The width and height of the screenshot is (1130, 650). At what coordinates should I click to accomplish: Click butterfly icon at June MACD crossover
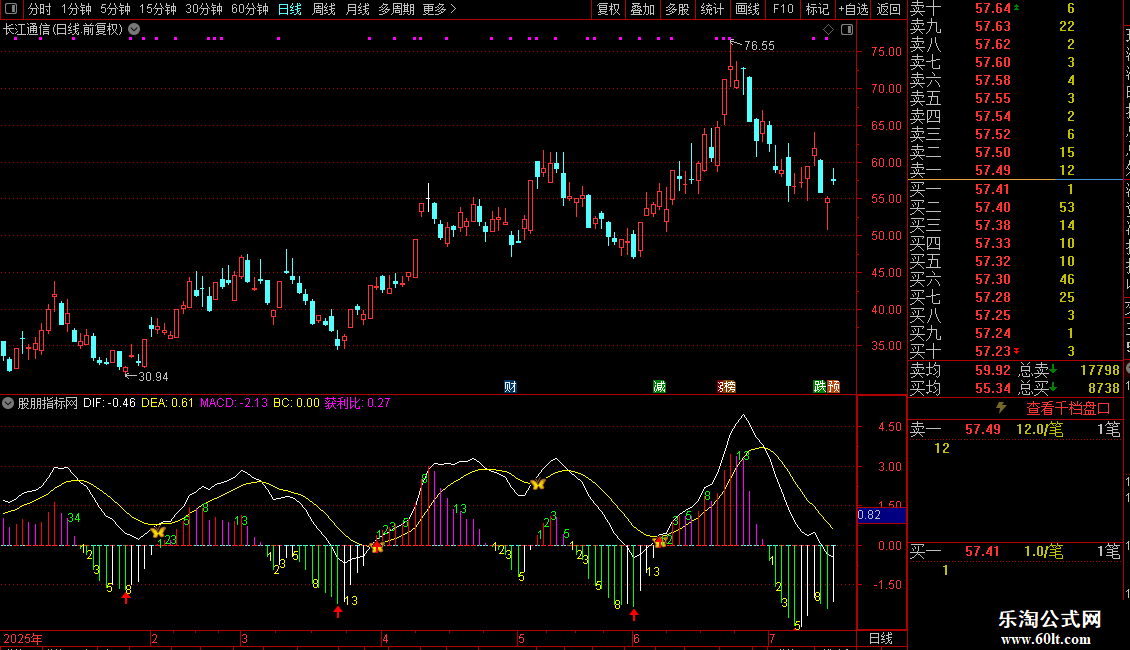[x=659, y=542]
